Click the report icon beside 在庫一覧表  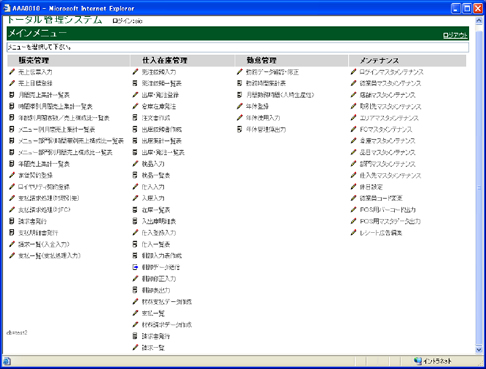tap(135, 210)
